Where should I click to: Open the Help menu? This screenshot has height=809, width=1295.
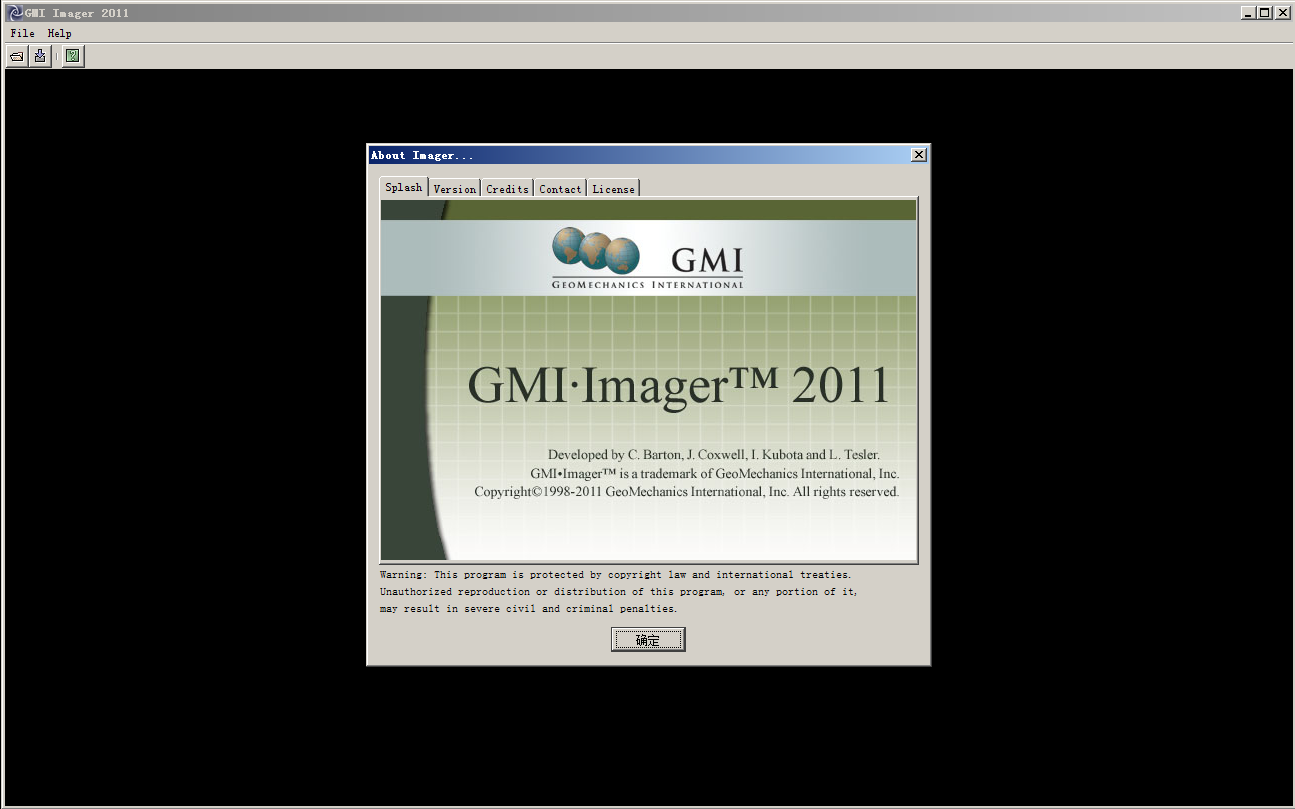point(60,33)
